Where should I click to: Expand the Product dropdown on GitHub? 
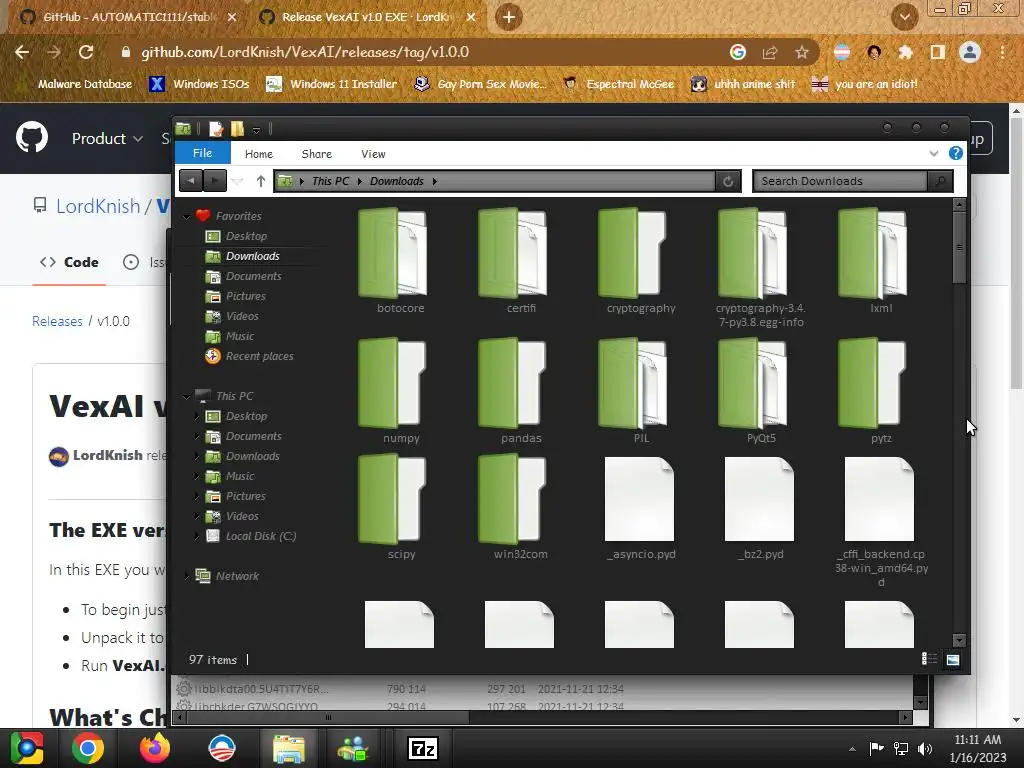107,138
